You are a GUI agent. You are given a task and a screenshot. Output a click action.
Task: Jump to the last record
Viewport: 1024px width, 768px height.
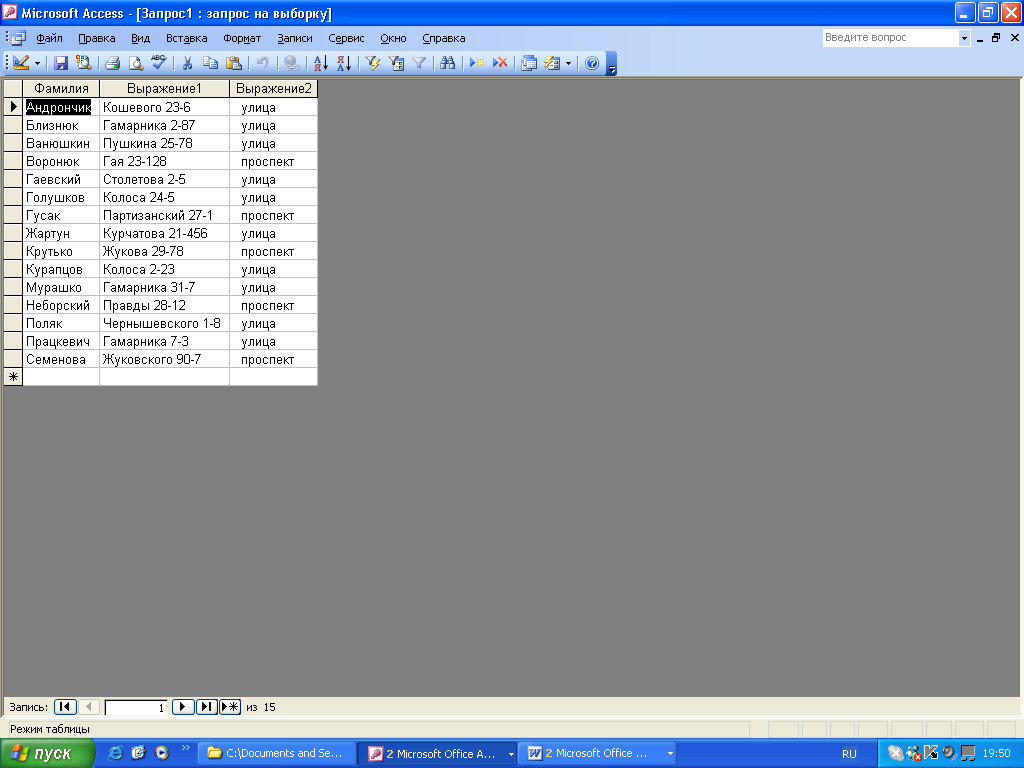(x=206, y=707)
